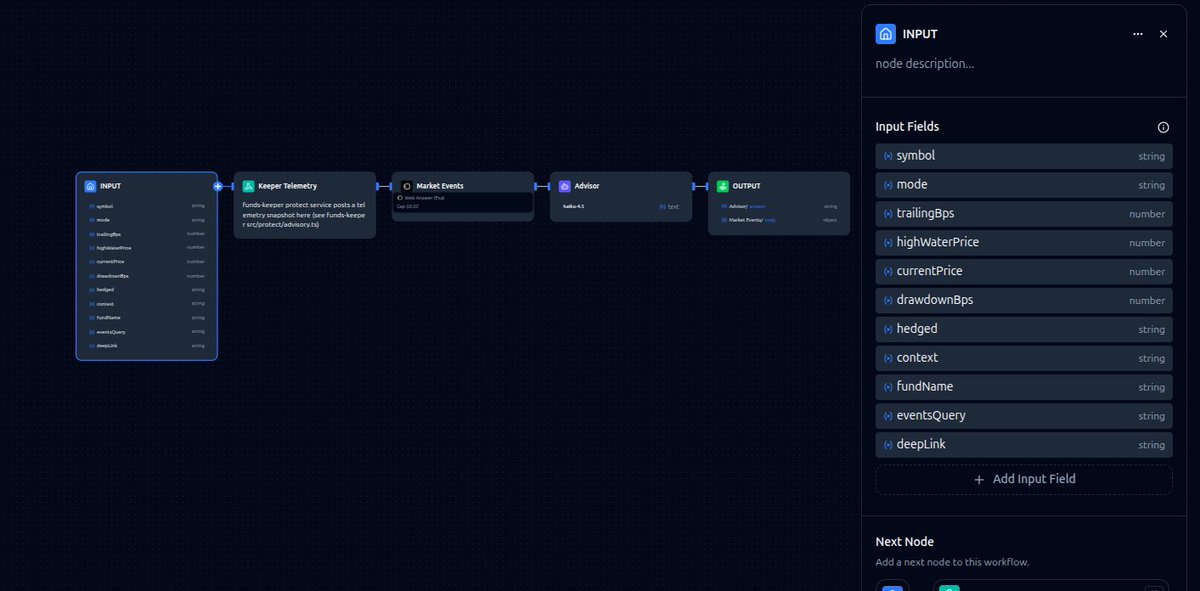Screen dimensions: 1200x591
Task: Select the Keeper Telemetry node title
Action: coord(287,186)
